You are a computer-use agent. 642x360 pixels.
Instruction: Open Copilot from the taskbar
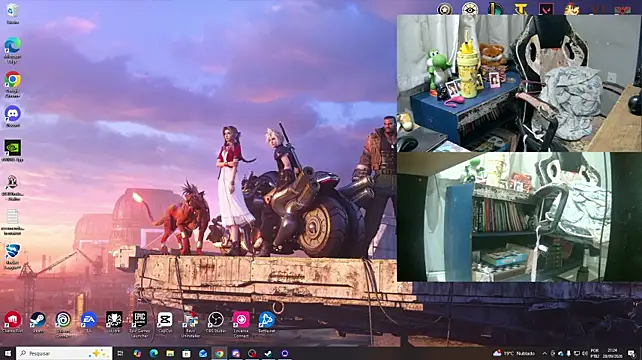coord(137,353)
